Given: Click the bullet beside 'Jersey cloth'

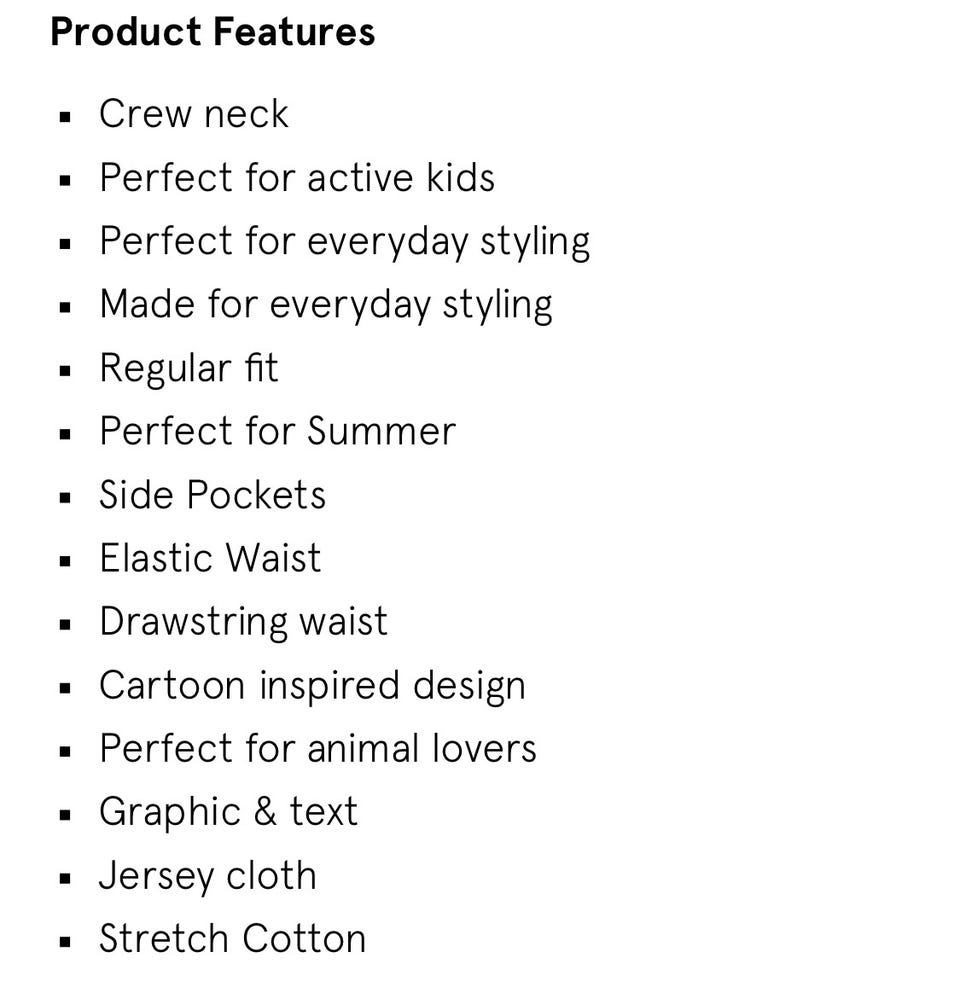Looking at the screenshot, I should click(66, 878).
